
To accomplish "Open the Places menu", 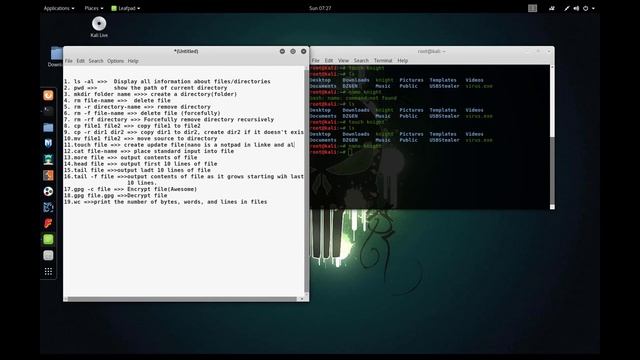I will [93, 8].
